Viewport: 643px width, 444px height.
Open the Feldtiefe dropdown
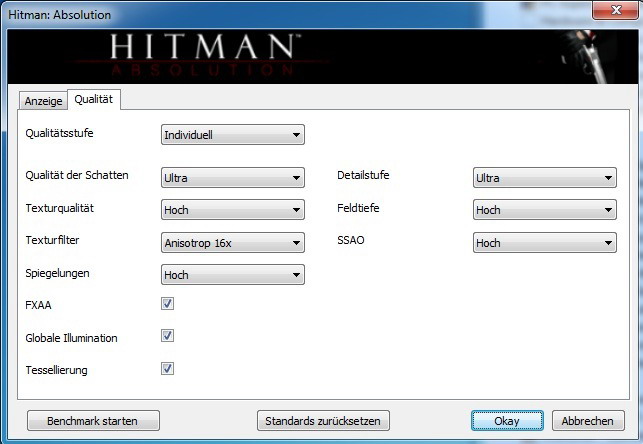point(545,209)
